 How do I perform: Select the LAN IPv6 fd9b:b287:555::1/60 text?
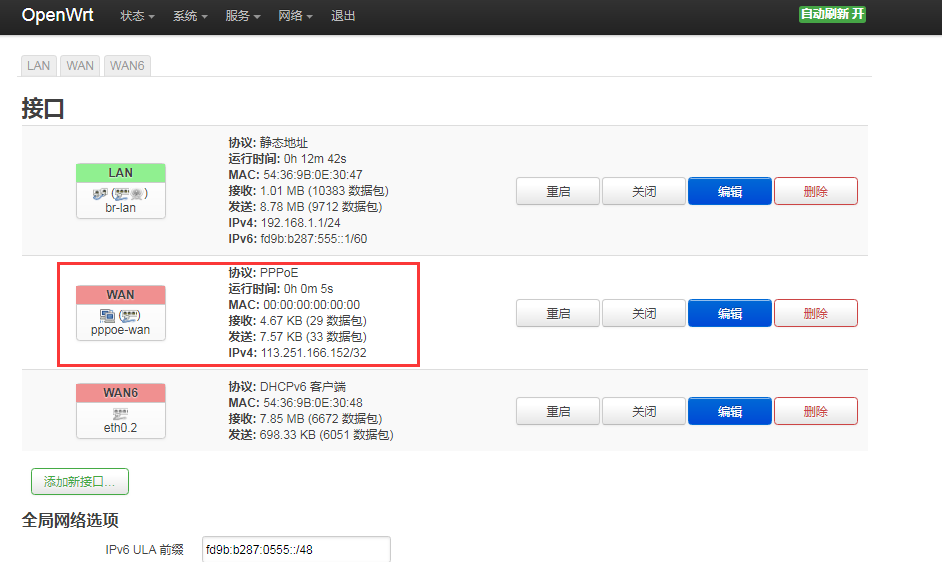[x=314, y=239]
